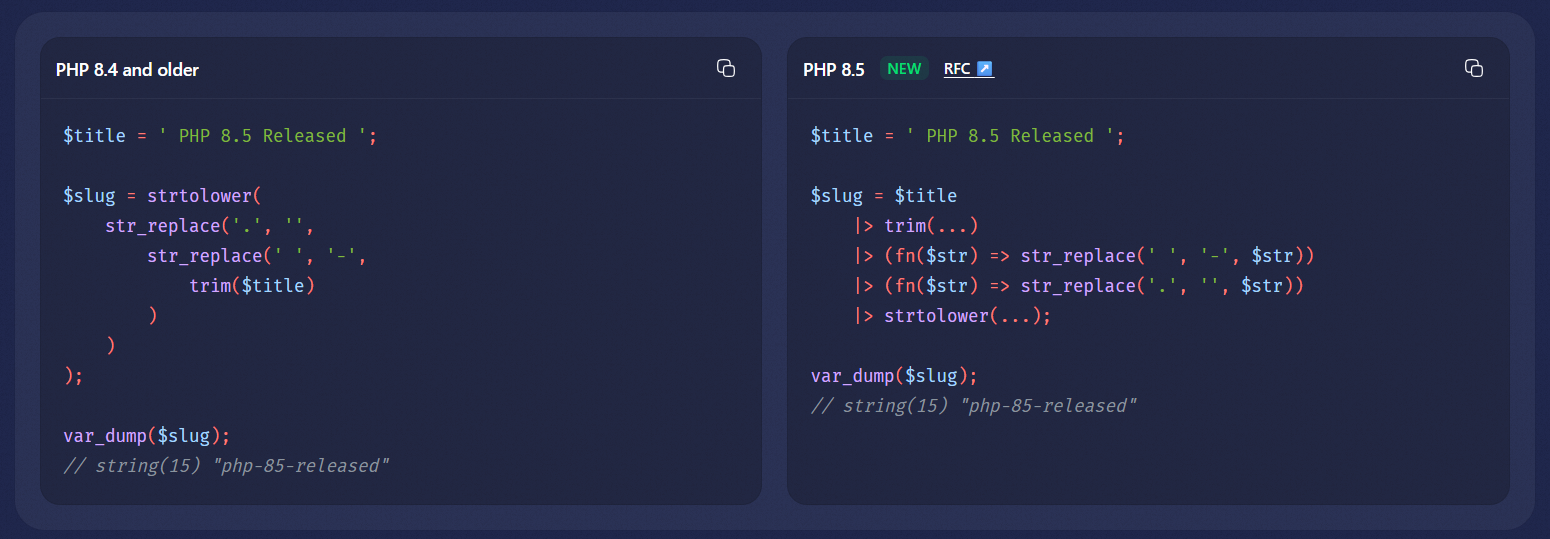Click the trim($title) line in left code

252,286
